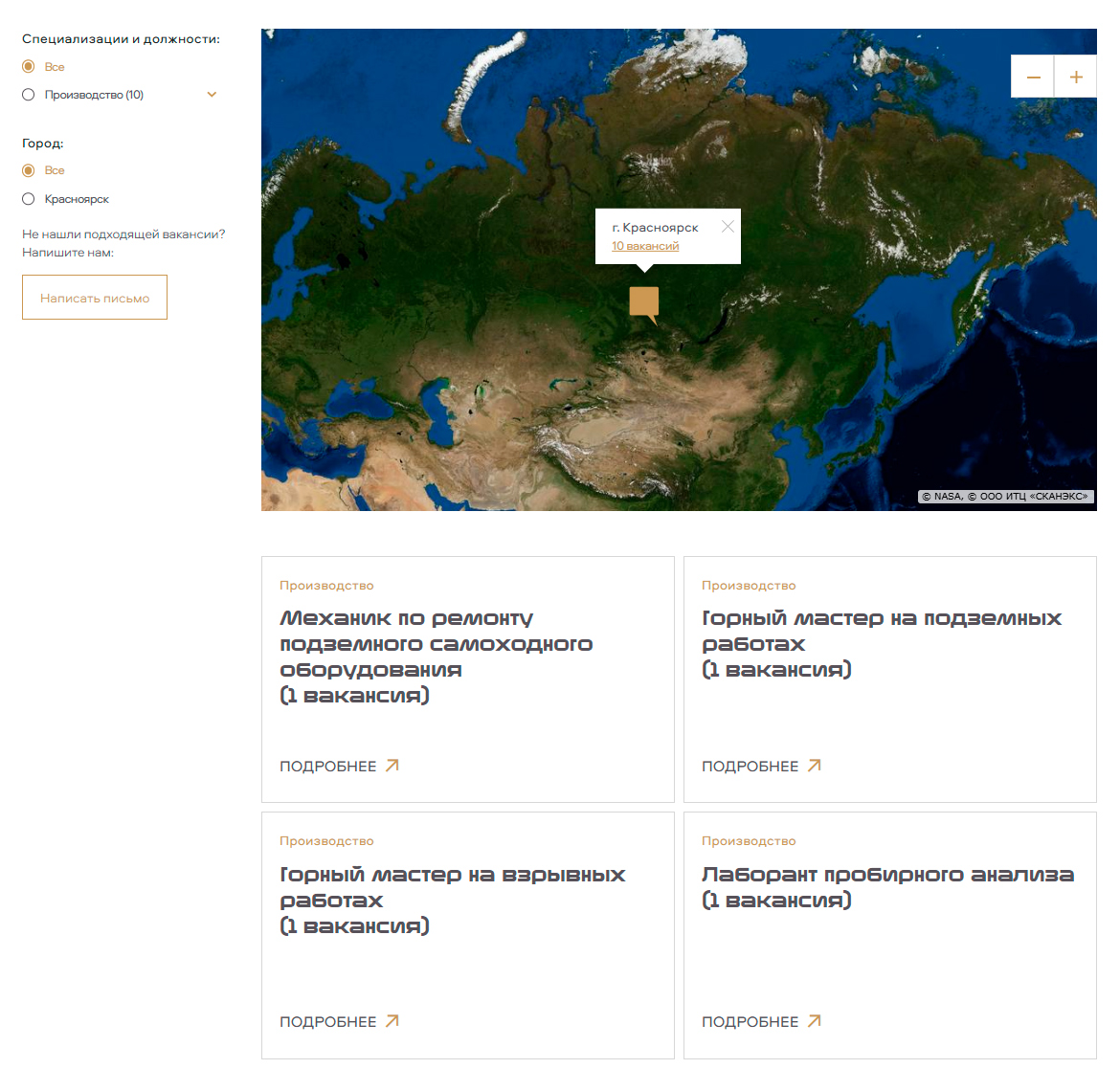Open Горный мастер на взрывных работах title
Image resolution: width=1120 pixels, height=1091 pixels.
click(x=452, y=887)
